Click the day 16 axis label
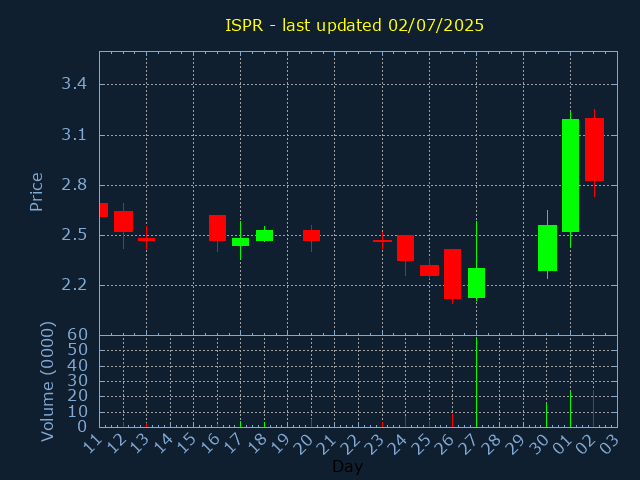The image size is (640, 480). tap(211, 443)
